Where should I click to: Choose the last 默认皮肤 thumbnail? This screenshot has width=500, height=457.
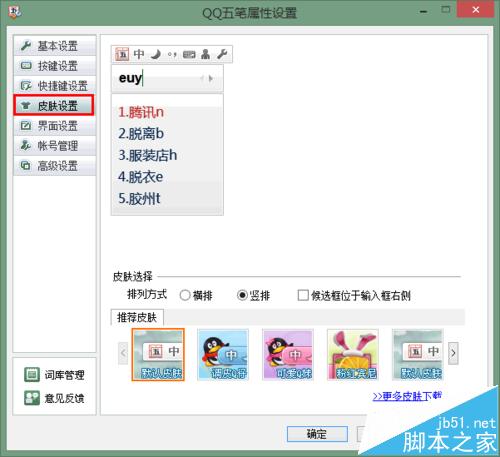point(418,355)
